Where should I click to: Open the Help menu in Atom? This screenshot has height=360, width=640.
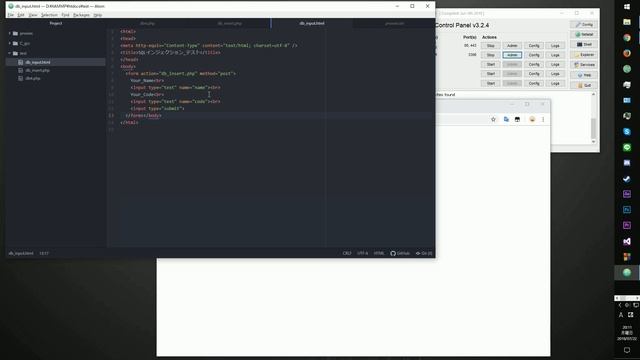[x=98, y=15]
